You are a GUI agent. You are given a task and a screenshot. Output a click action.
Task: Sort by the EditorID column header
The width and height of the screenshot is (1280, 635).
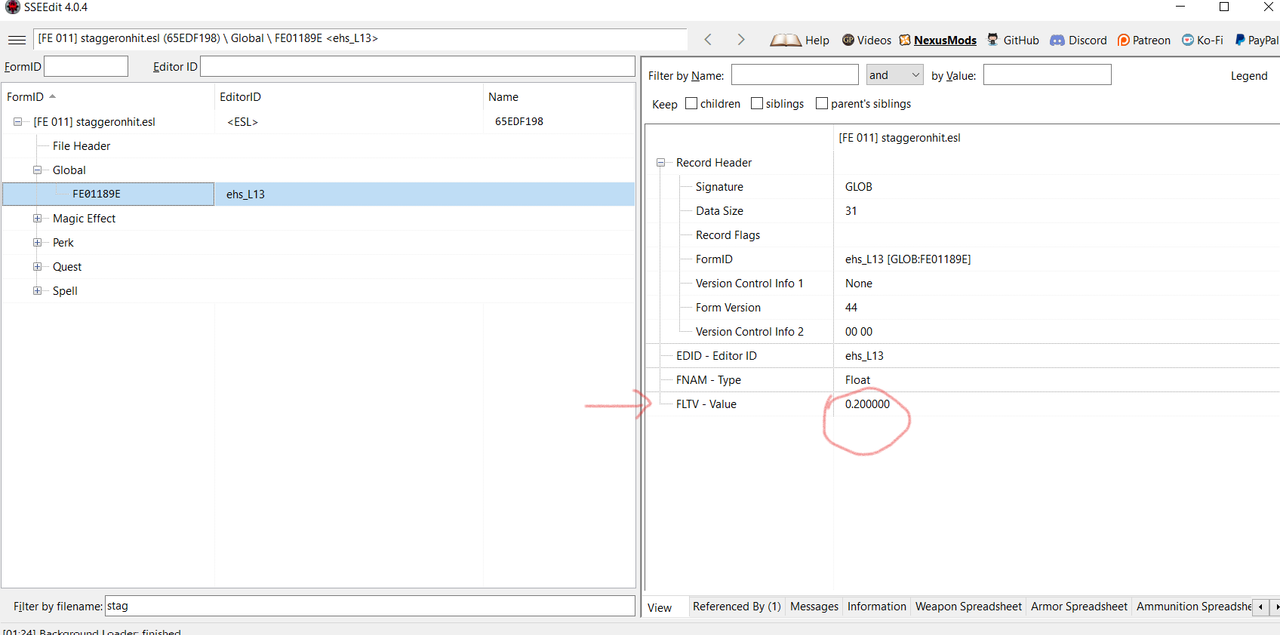[x=348, y=97]
